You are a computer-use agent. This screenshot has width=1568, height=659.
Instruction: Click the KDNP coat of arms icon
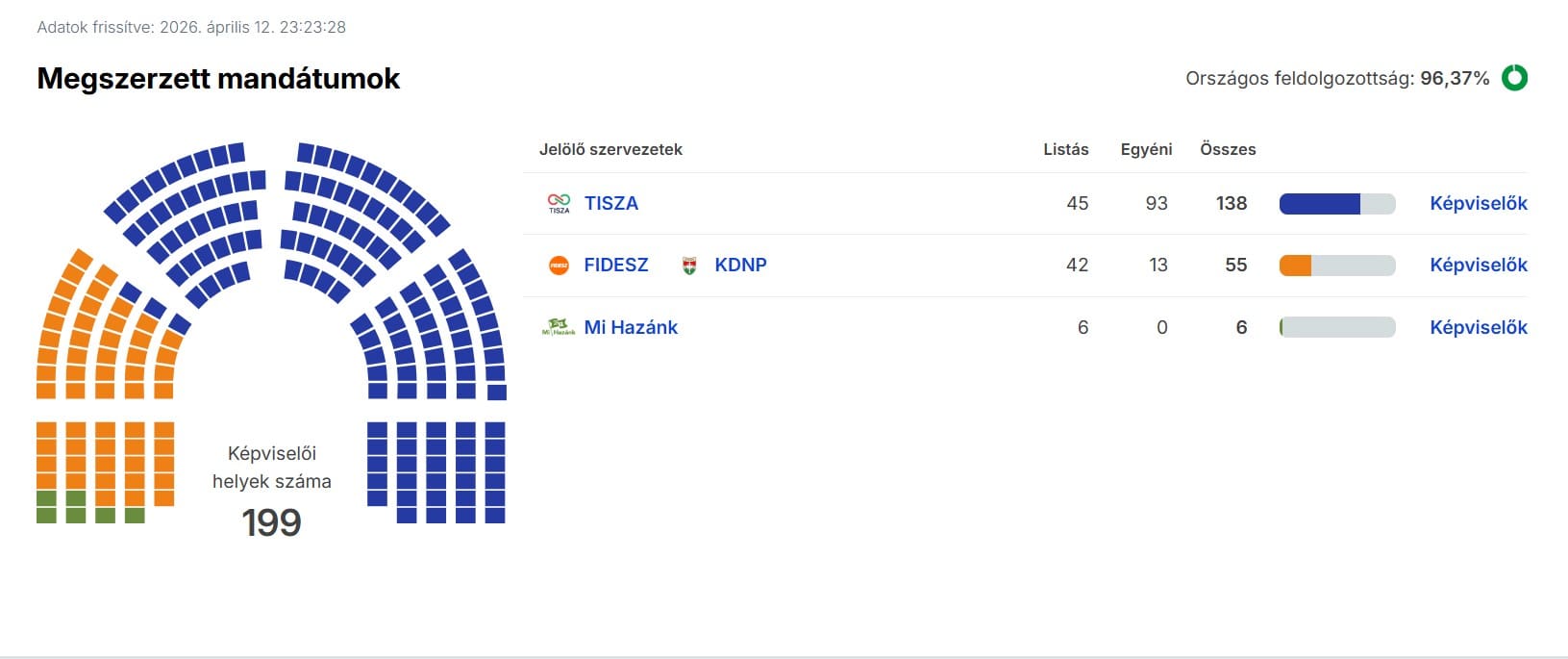pos(689,266)
